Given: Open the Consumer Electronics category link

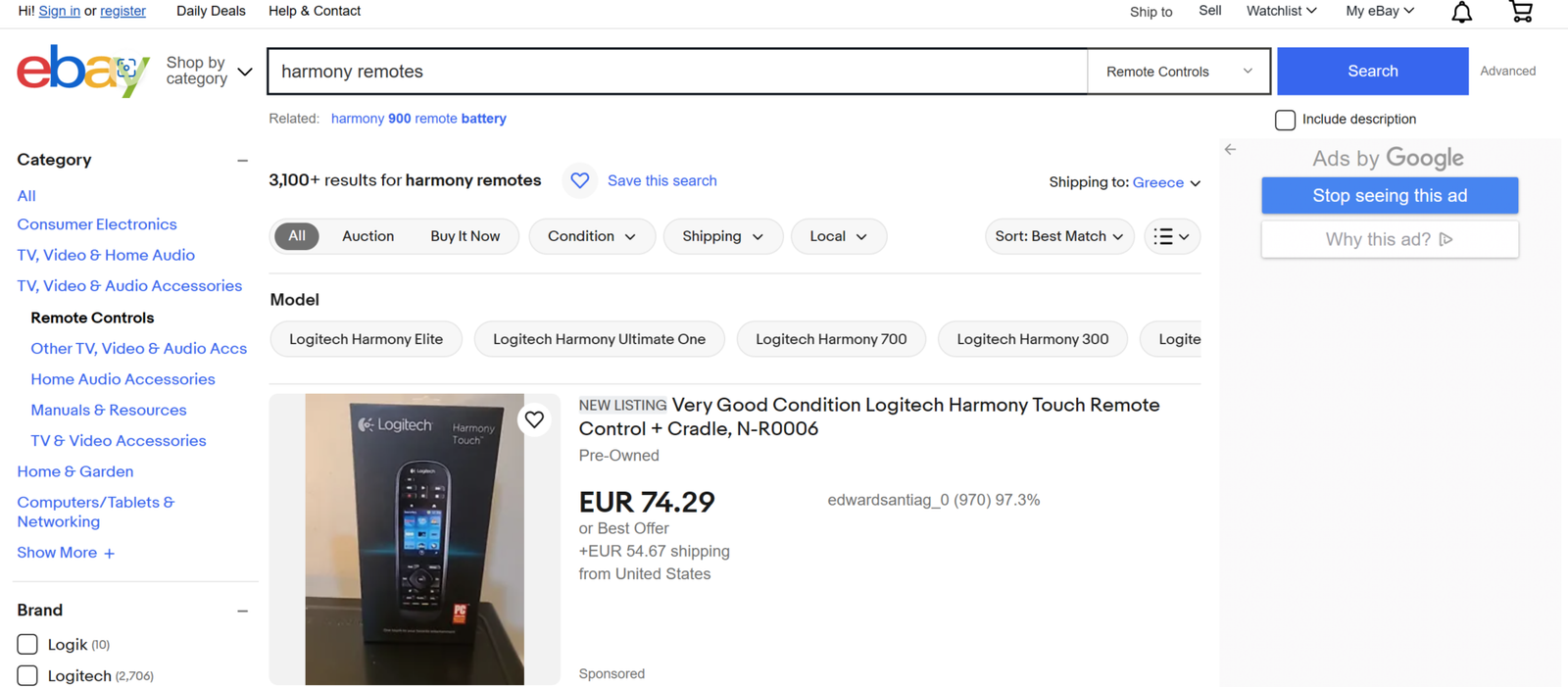Looking at the screenshot, I should pyautogui.click(x=97, y=224).
